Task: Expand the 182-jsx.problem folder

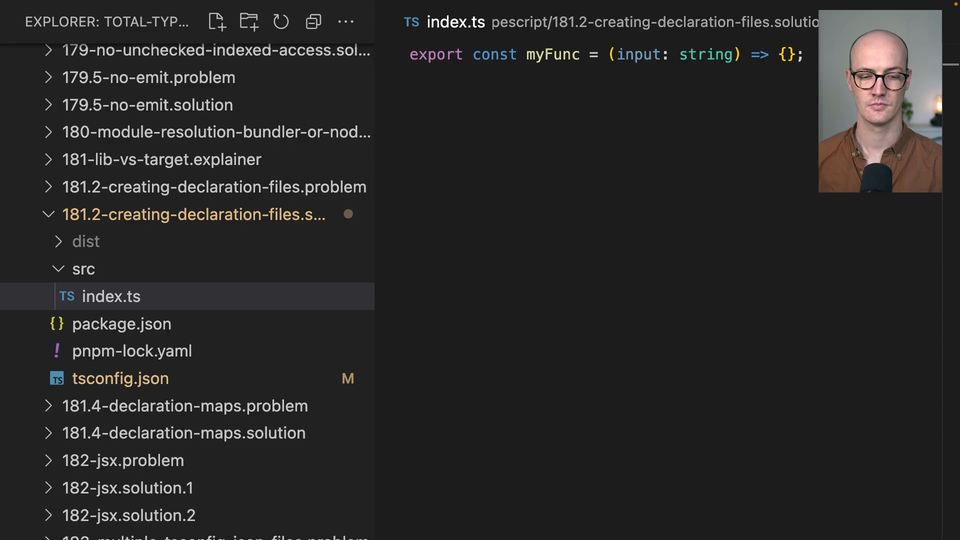Action: click(122, 460)
